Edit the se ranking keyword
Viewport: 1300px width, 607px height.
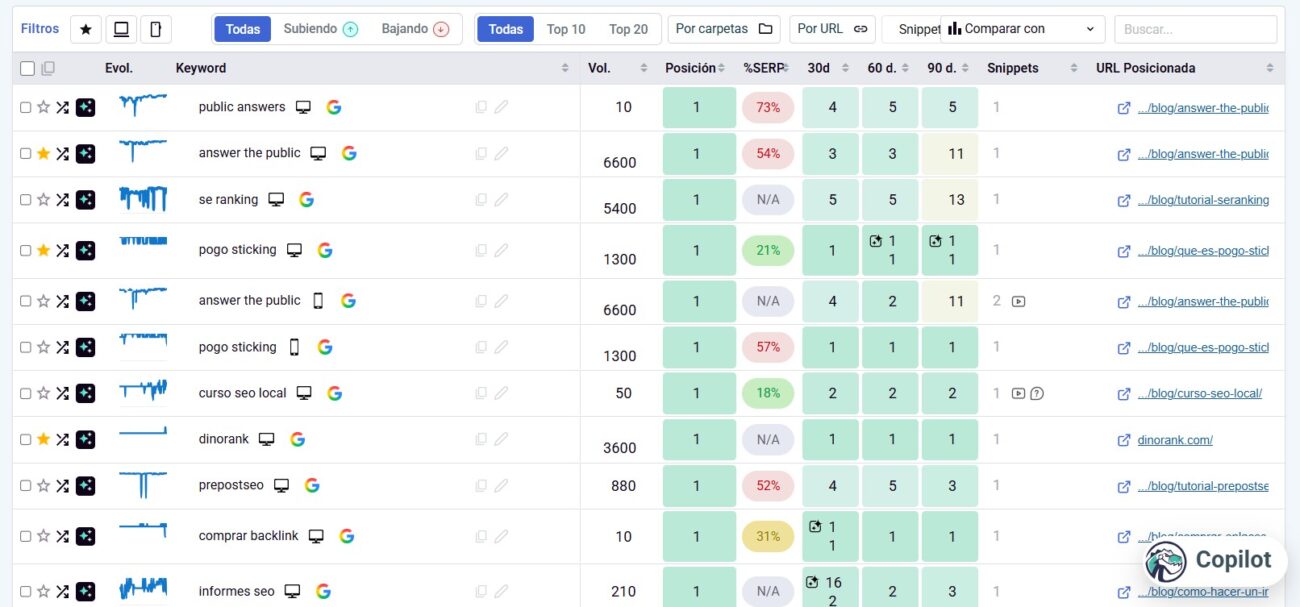click(x=501, y=200)
